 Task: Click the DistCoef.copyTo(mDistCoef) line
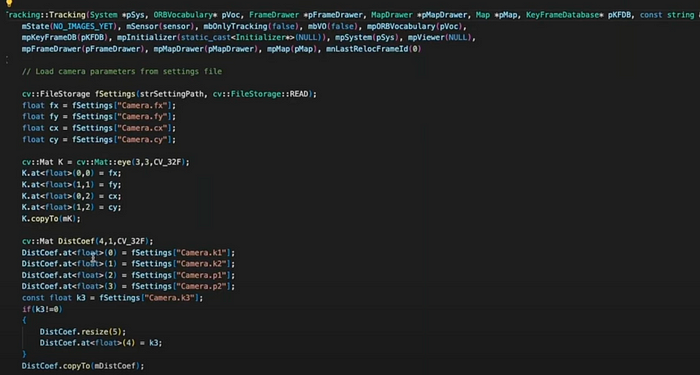click(83, 366)
